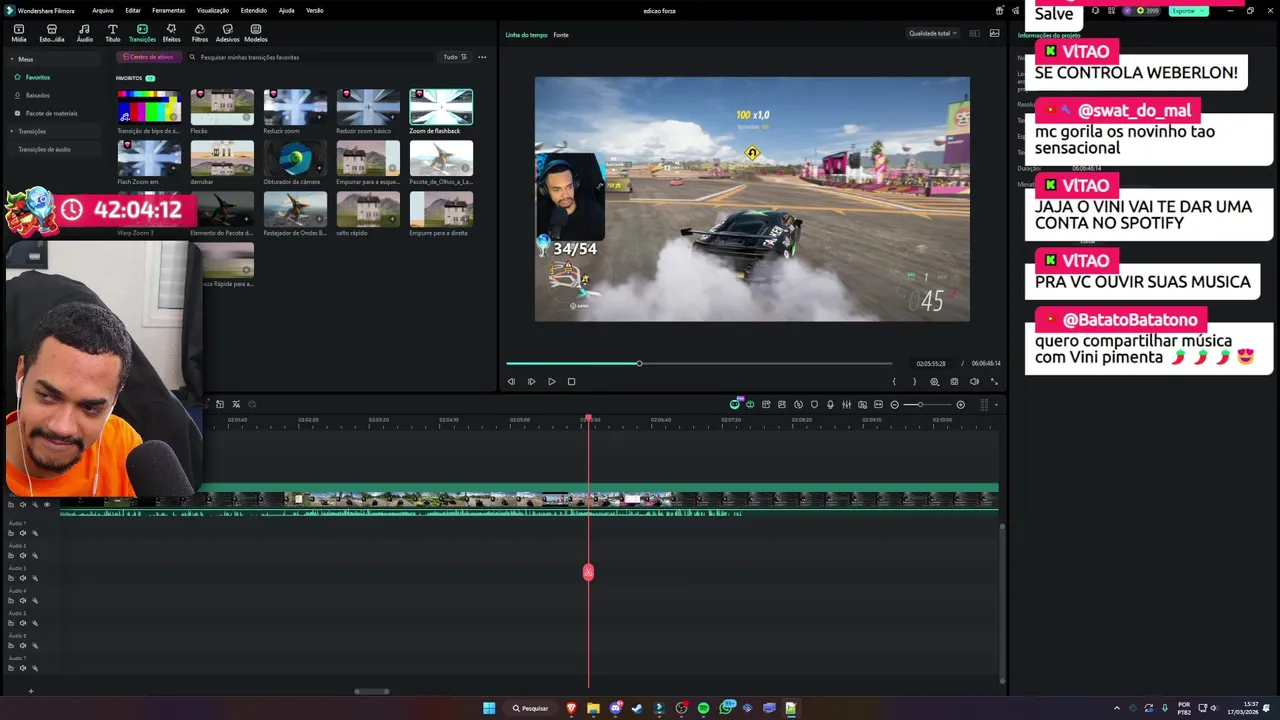Open the Áudio library tab

(x=84, y=33)
